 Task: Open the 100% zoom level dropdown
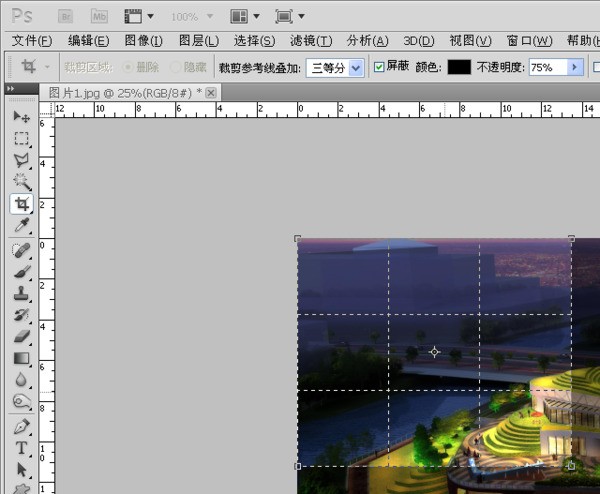click(x=190, y=17)
